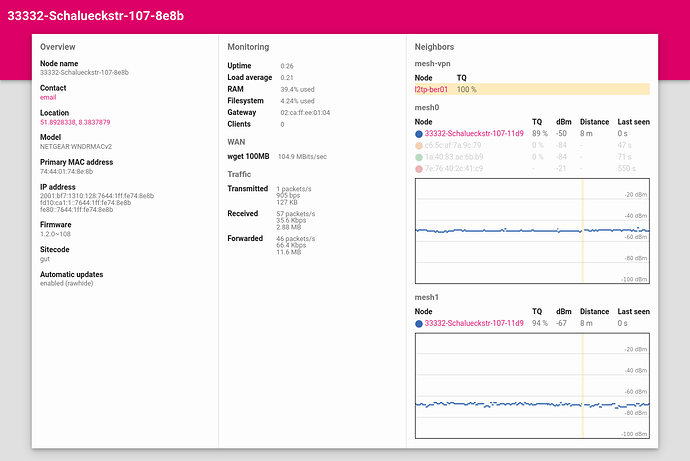Click the Neighbors section heading
The height and width of the screenshot is (461, 690).
[434, 47]
